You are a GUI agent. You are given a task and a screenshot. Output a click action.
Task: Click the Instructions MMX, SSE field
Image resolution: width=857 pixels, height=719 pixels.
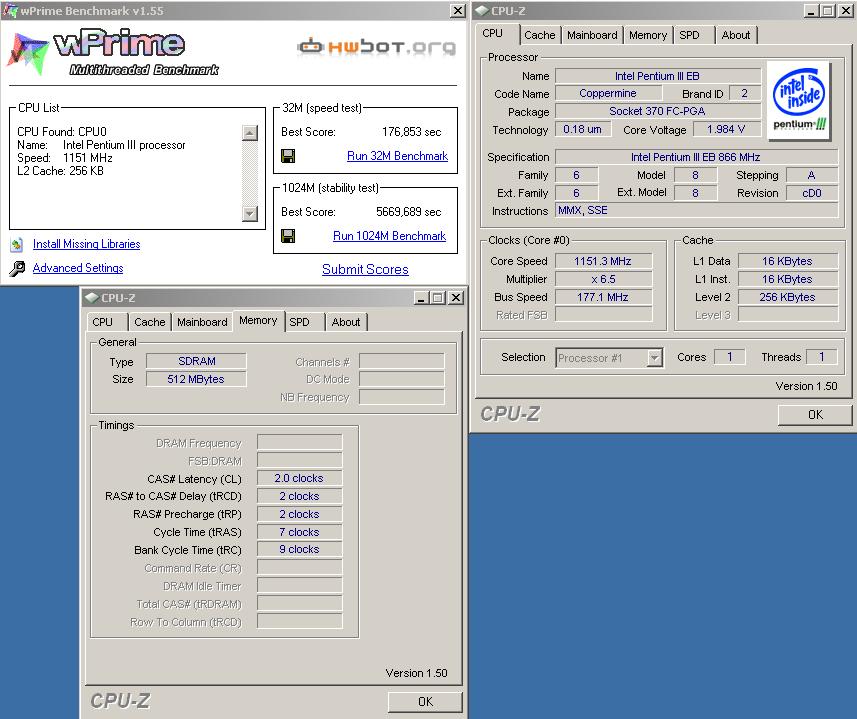tap(696, 210)
